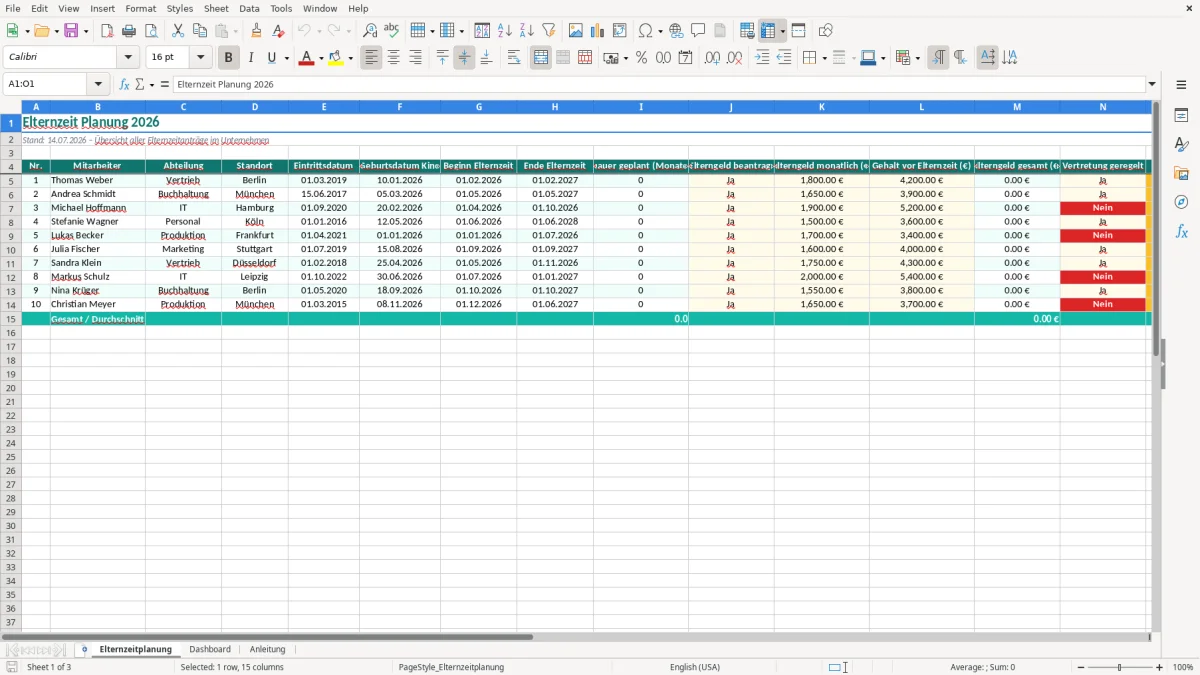
Task: Open the sidebar Navigator compass icon
Action: click(x=1181, y=202)
